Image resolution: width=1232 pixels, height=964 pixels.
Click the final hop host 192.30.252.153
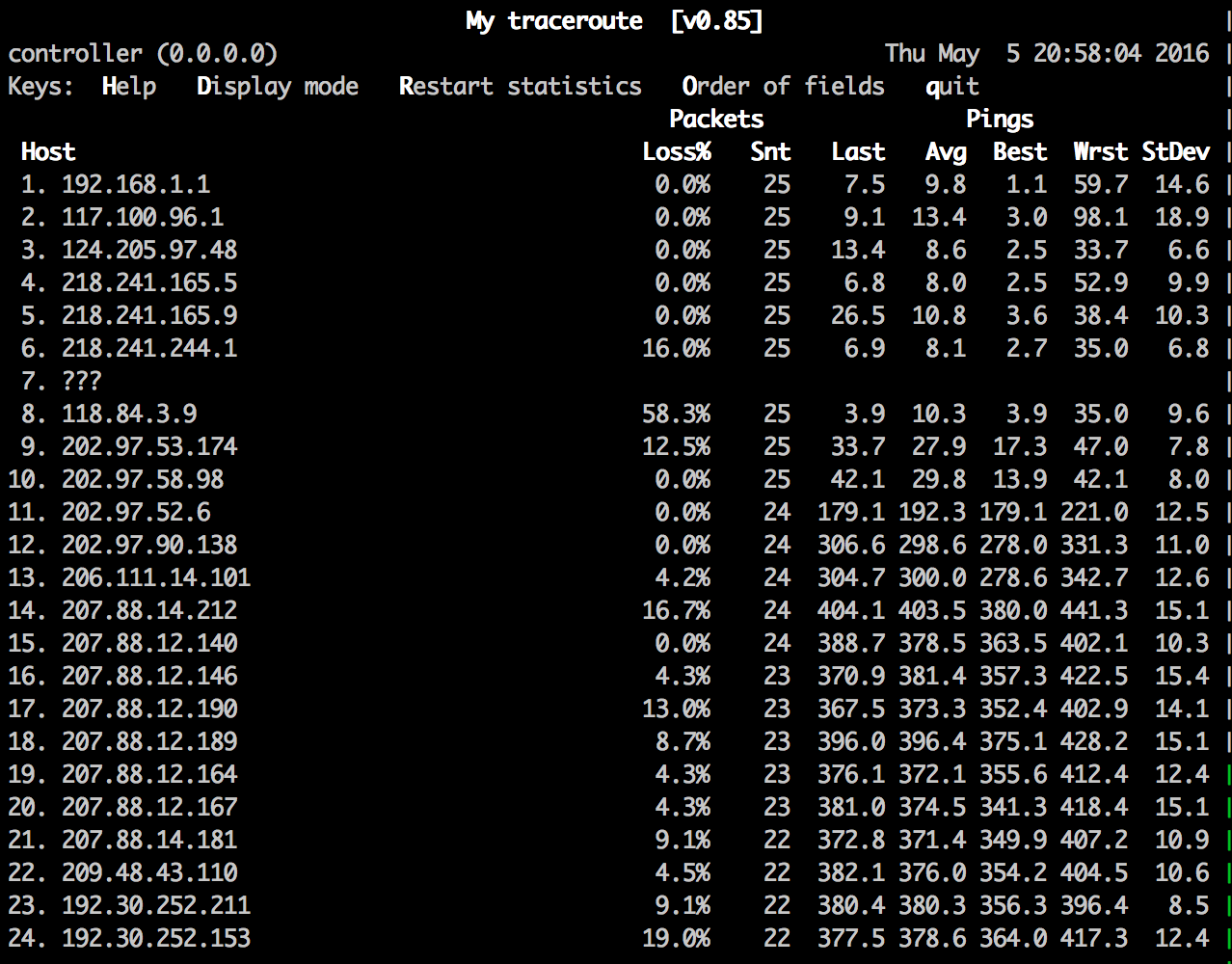tap(155, 938)
